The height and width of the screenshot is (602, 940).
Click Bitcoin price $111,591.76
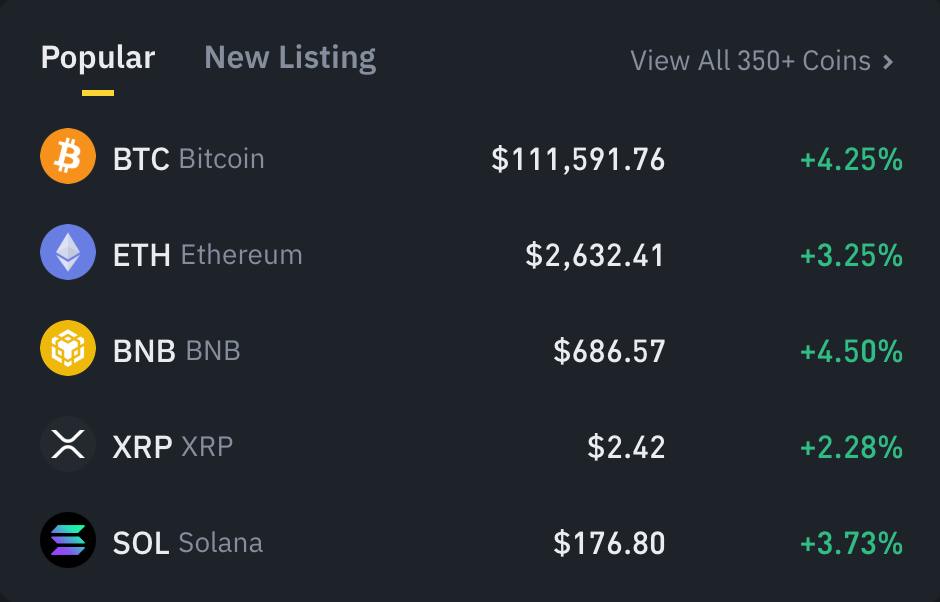[578, 159]
